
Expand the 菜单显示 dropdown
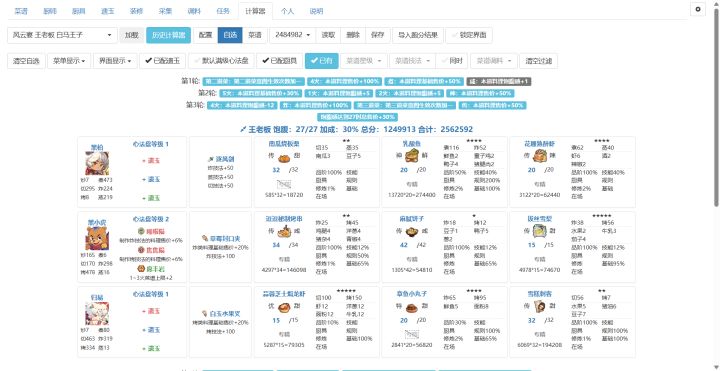69,61
